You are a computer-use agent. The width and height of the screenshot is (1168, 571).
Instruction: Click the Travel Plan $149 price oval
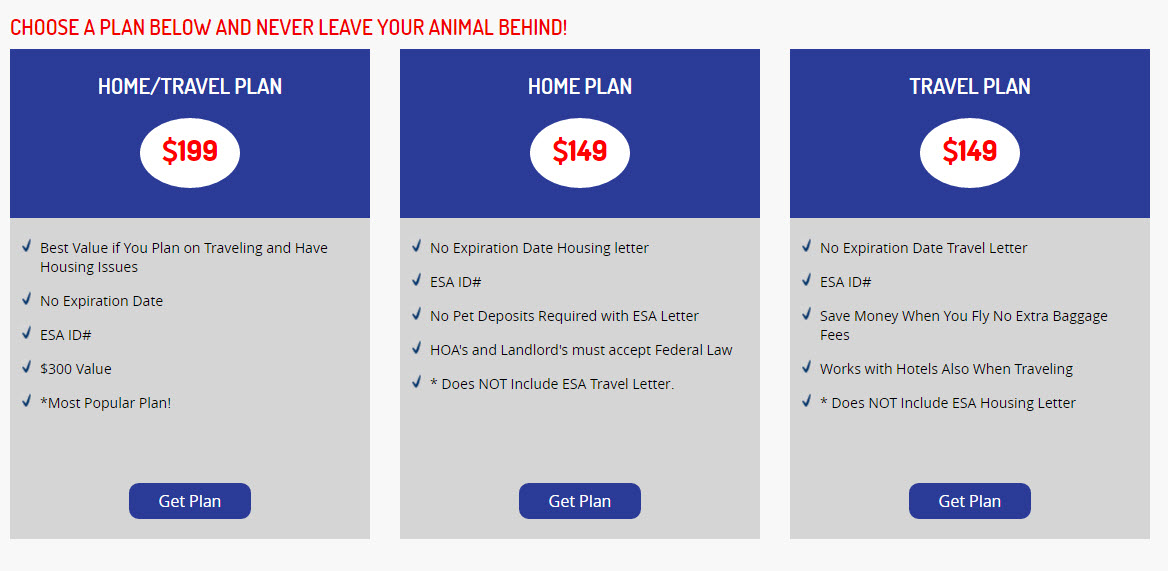click(970, 153)
